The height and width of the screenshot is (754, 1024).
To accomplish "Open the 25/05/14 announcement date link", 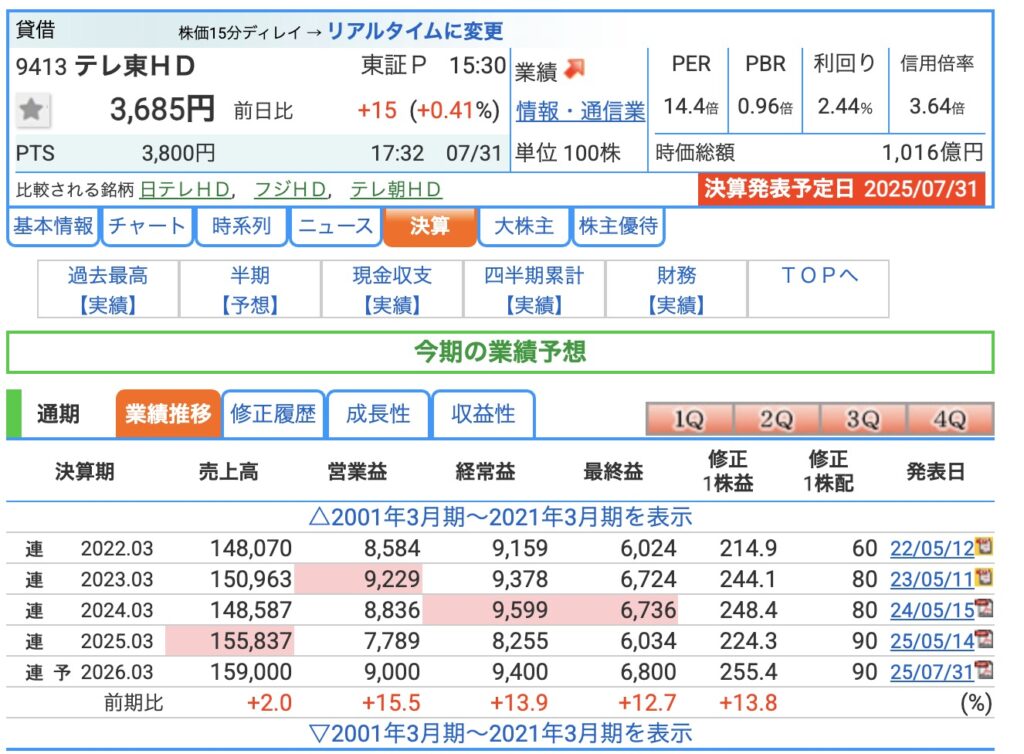I will [x=932, y=641].
